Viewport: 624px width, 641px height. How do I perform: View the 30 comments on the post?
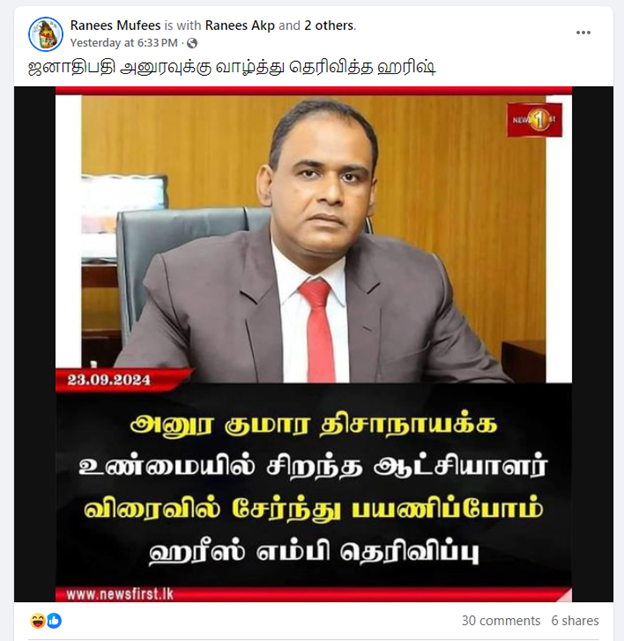pos(501,621)
